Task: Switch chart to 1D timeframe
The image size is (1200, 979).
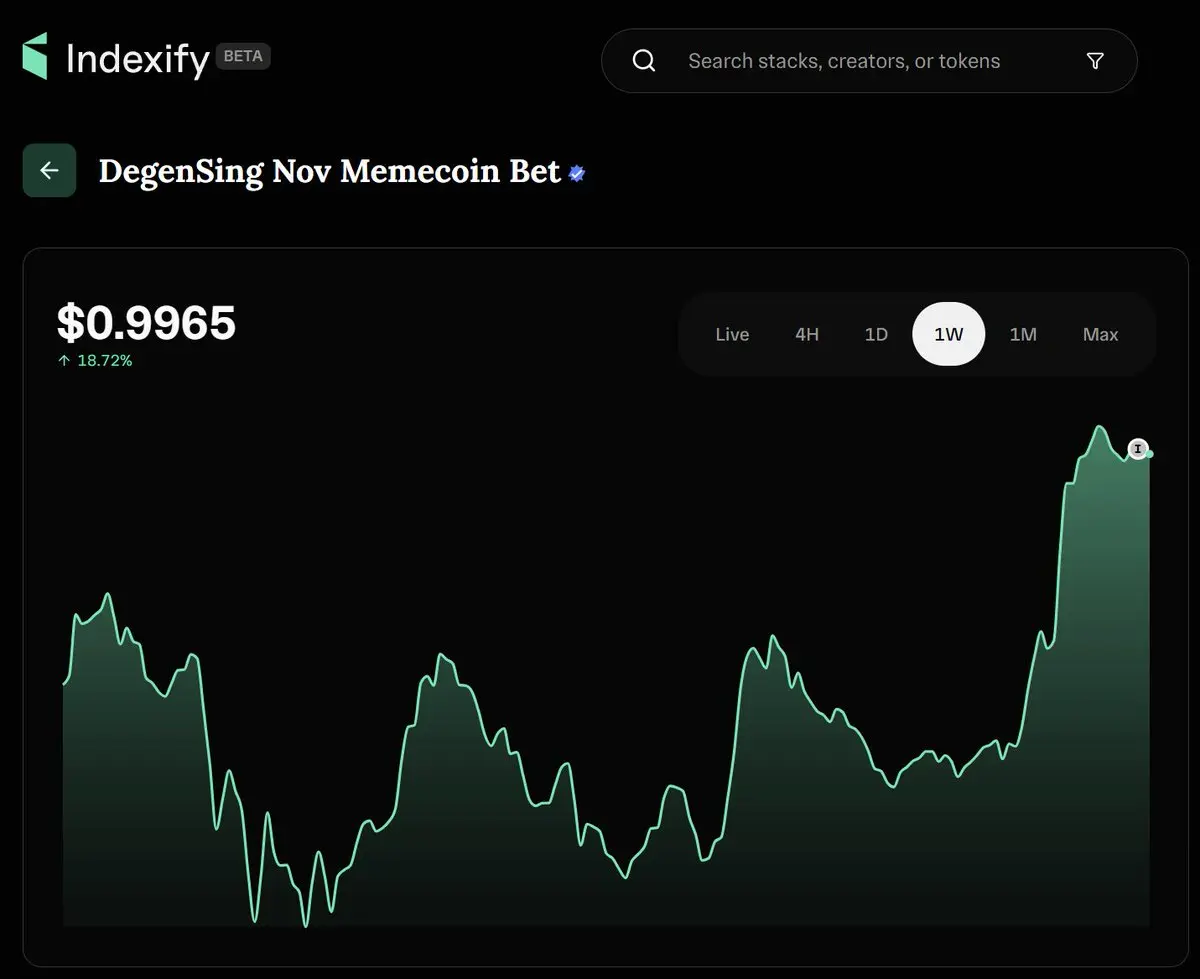Action: click(x=876, y=334)
